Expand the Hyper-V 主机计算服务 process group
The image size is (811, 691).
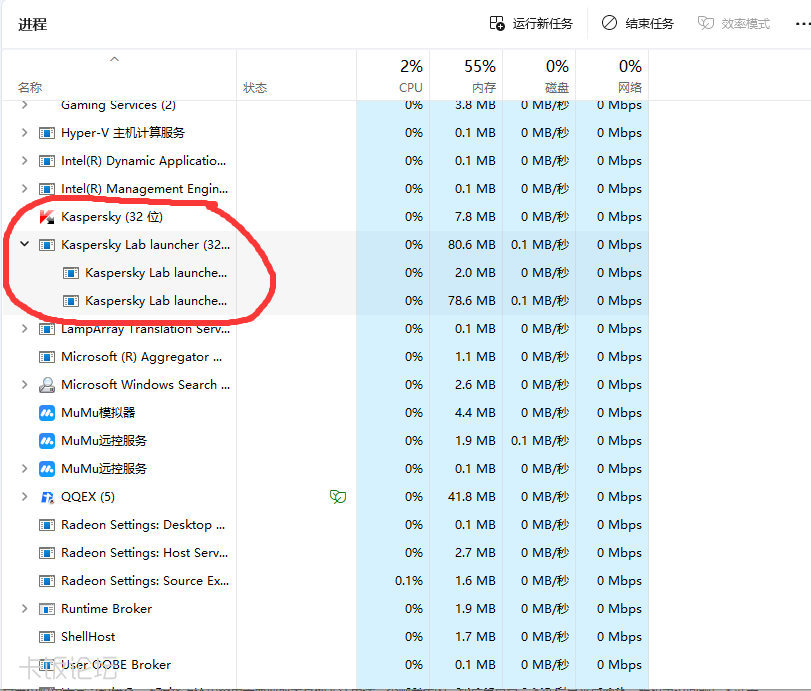24,133
